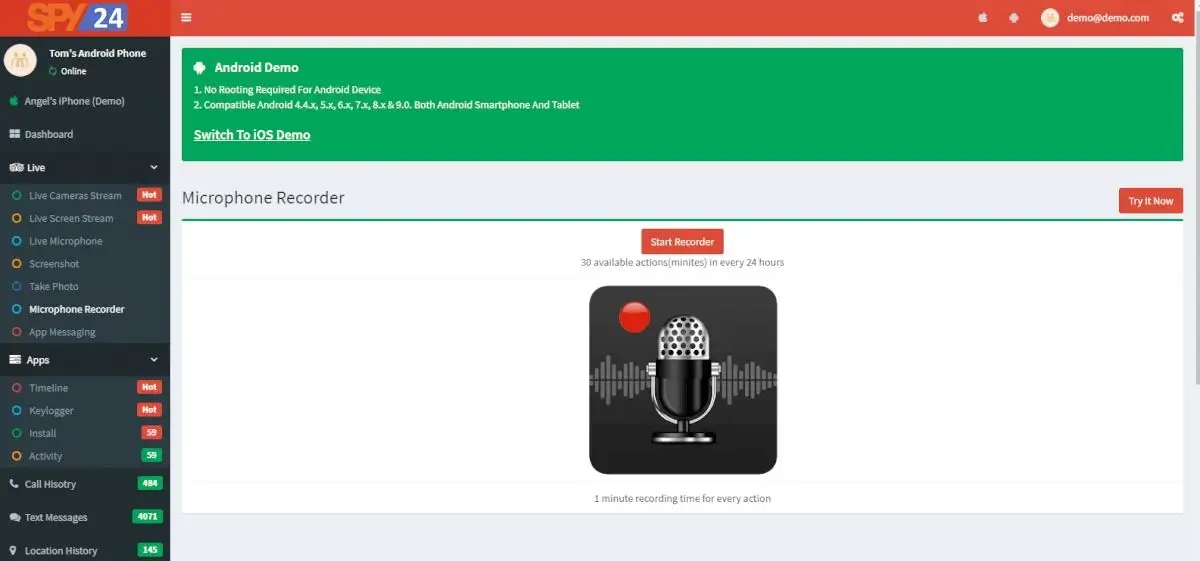Open Text Messages in sidebar

coord(56,518)
